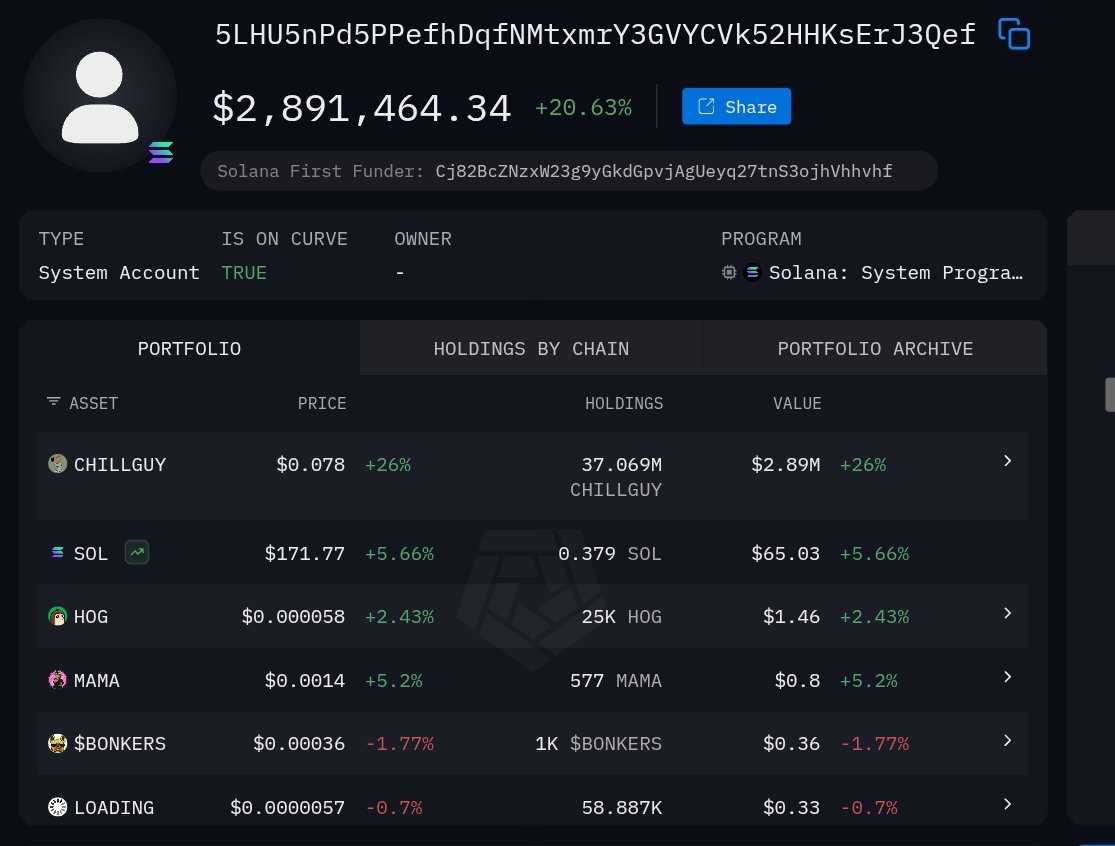Expand the LOADING row chevron
Screen dimensions: 1115x846
pos(1008,804)
